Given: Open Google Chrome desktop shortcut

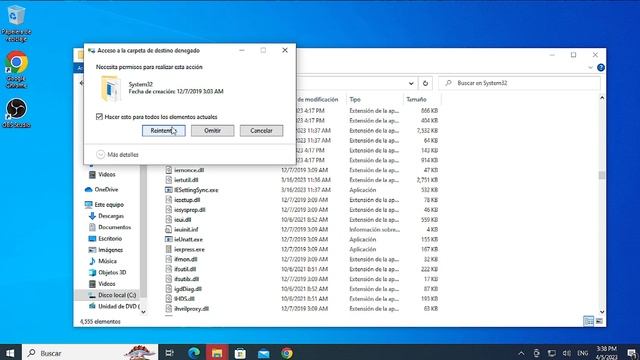Looking at the screenshot, I should (16, 69).
